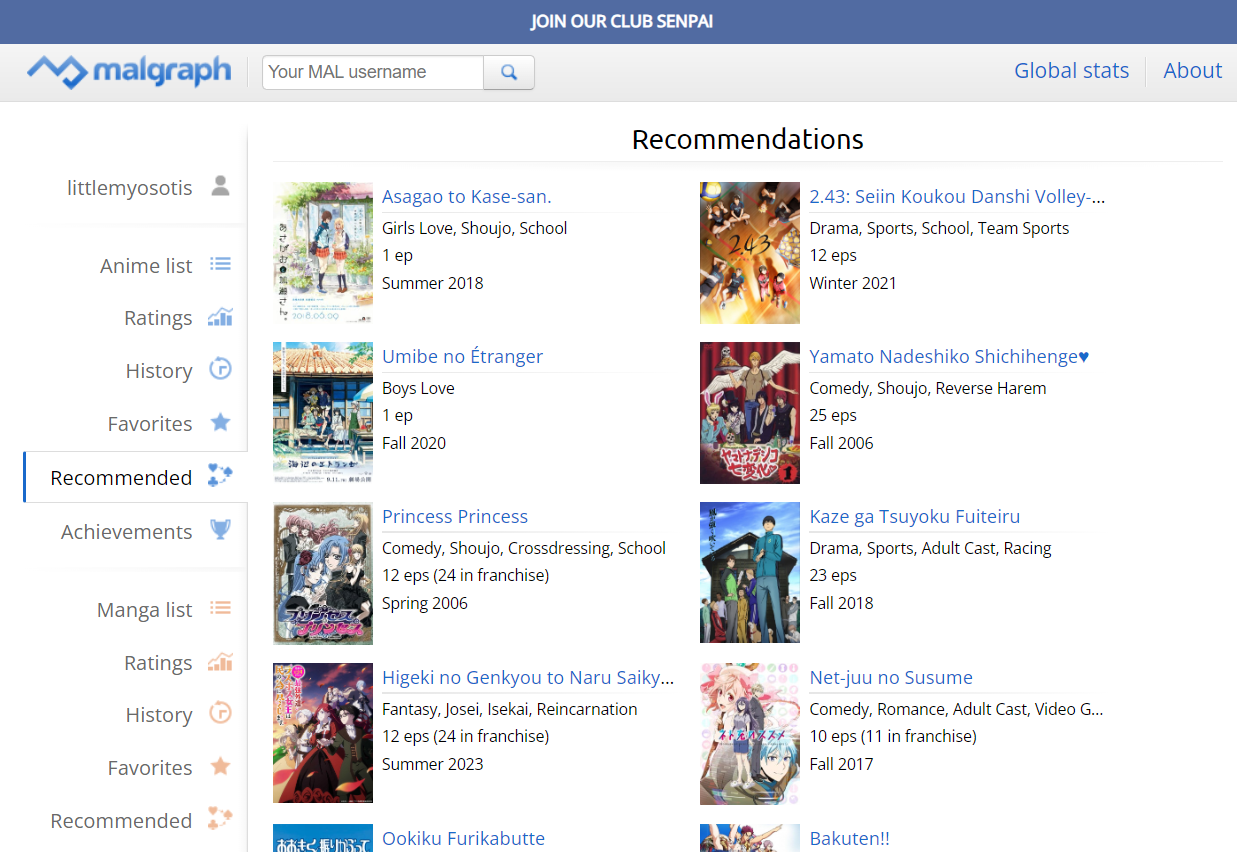
Task: Click the Join Our Club Senpai banner
Action: pyautogui.click(x=621, y=22)
